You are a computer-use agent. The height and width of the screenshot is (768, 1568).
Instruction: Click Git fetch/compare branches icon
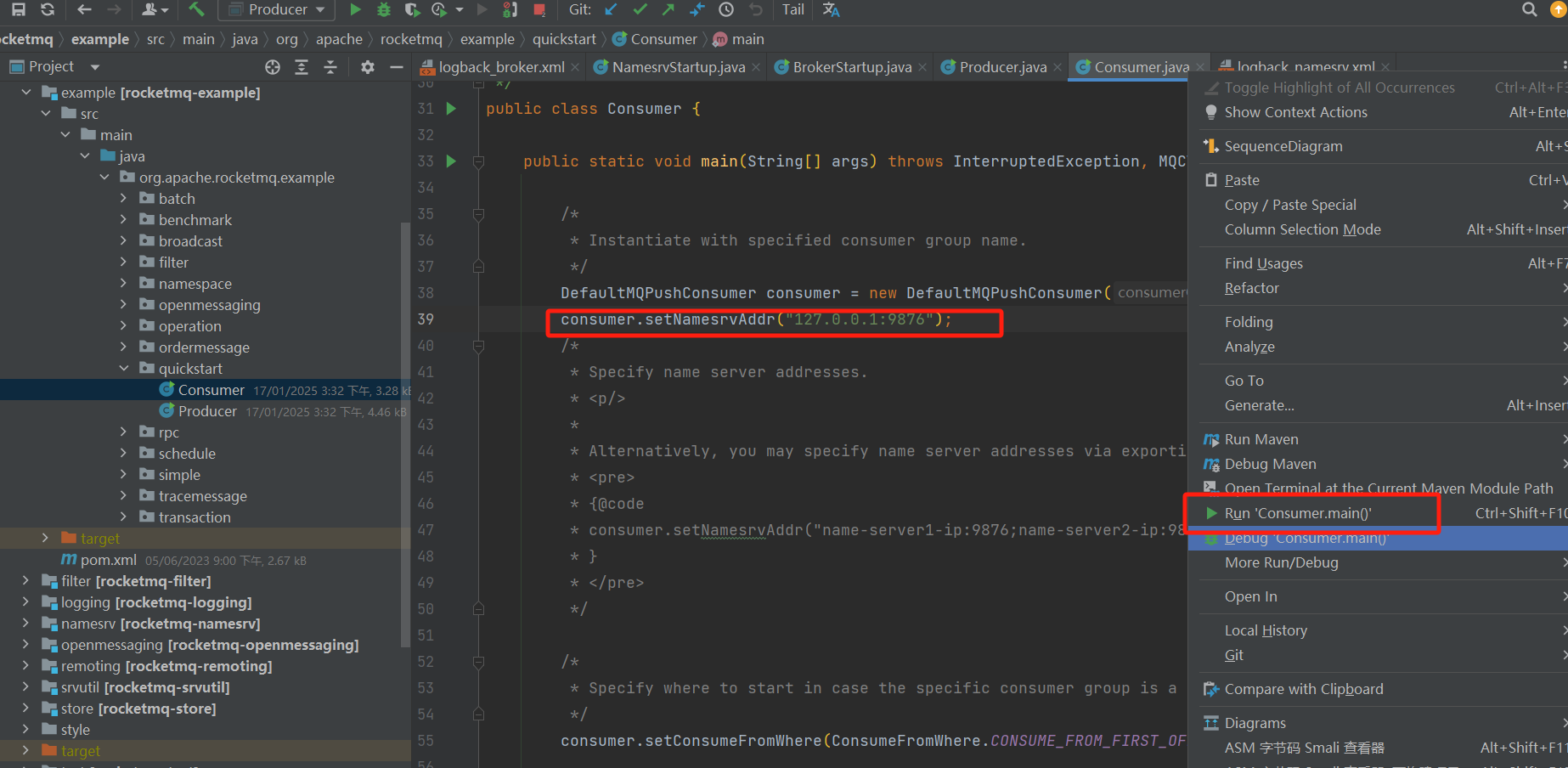pyautogui.click(x=697, y=9)
